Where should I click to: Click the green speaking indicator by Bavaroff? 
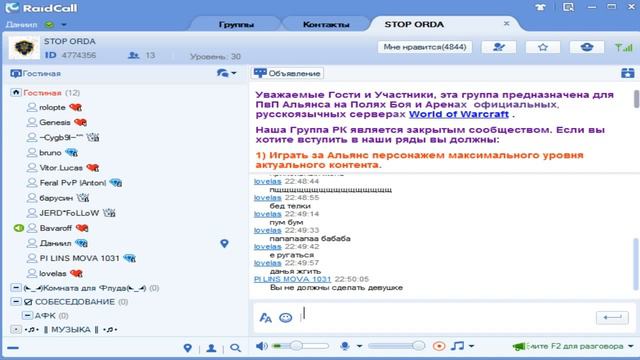click(18, 228)
